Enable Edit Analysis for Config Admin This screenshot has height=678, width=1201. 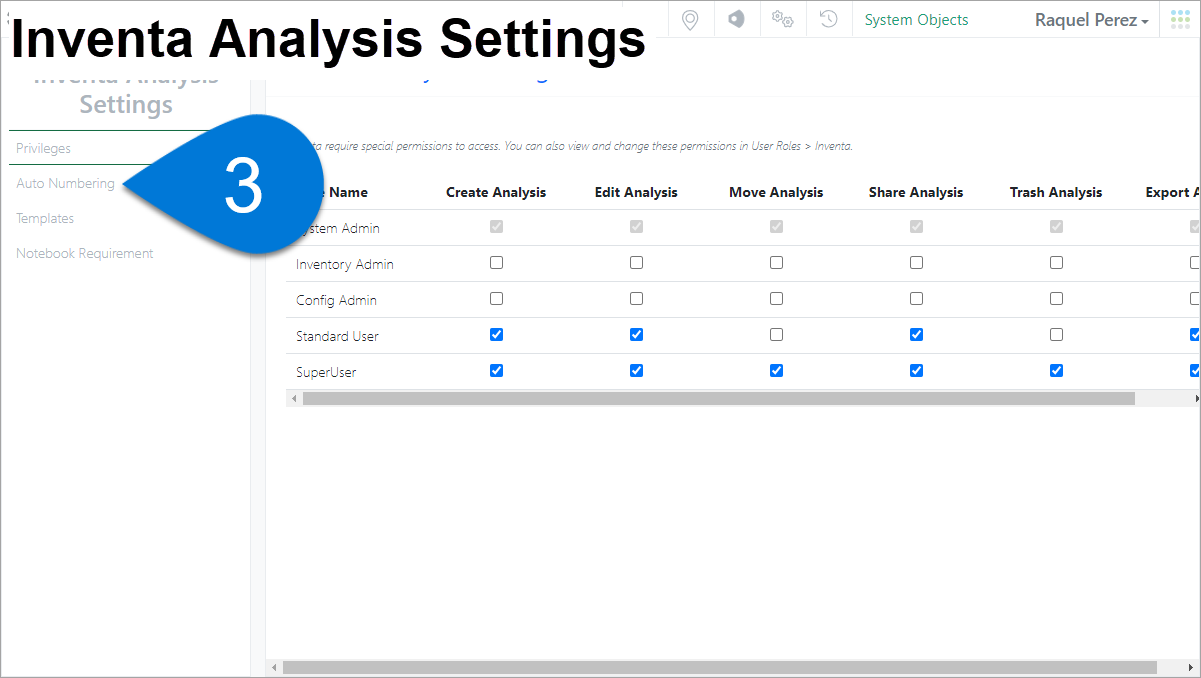point(636,299)
